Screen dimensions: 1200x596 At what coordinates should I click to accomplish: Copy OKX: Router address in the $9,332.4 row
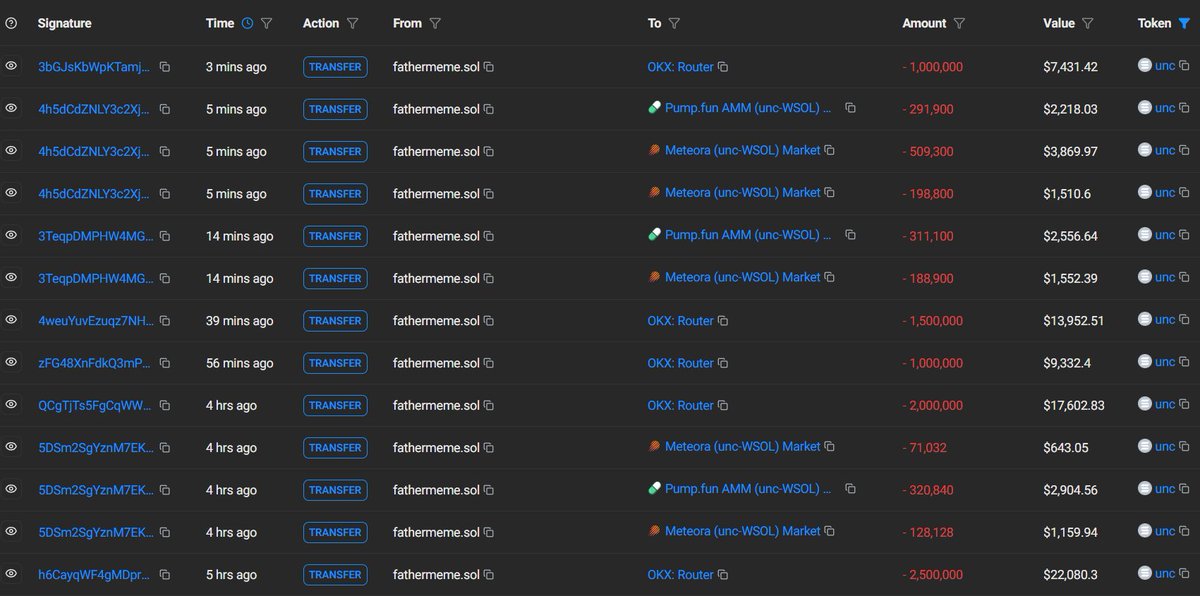(x=723, y=363)
